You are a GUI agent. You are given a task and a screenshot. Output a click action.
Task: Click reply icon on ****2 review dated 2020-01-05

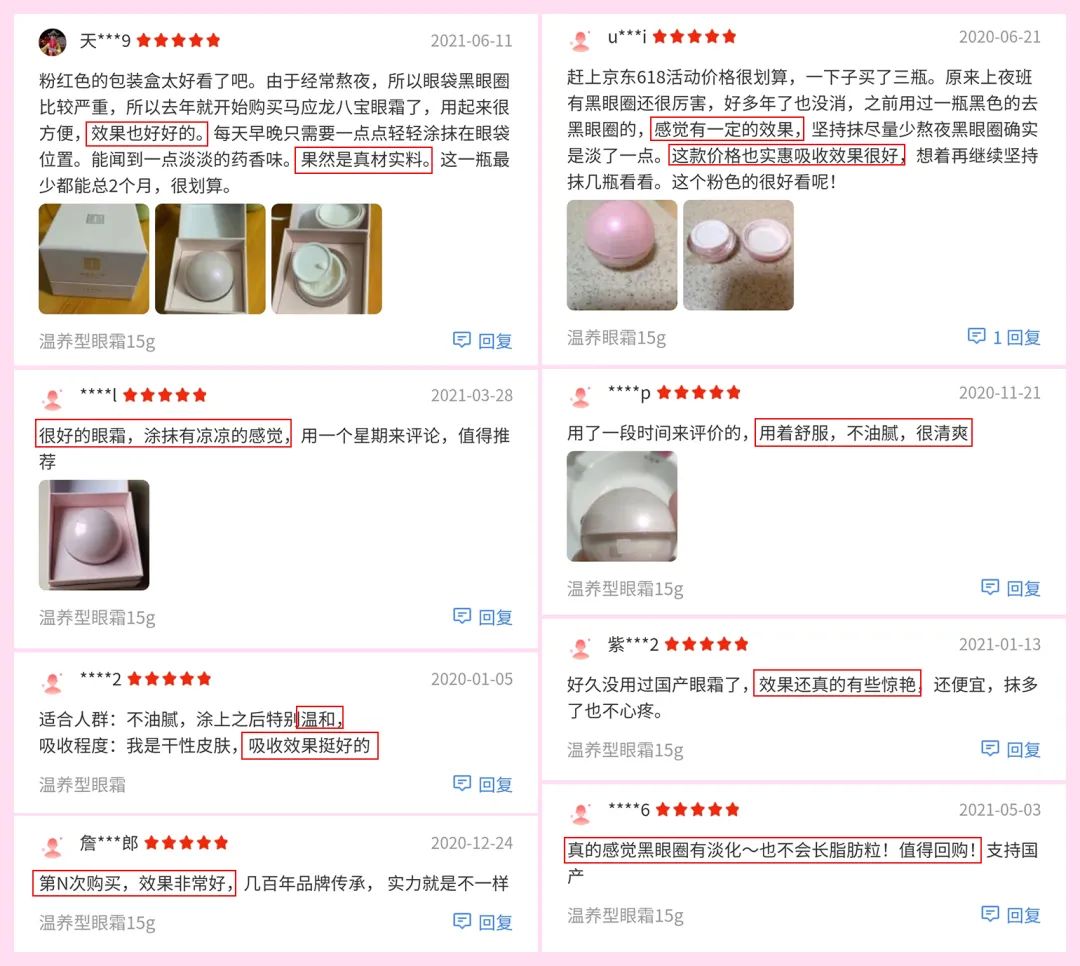click(x=461, y=783)
